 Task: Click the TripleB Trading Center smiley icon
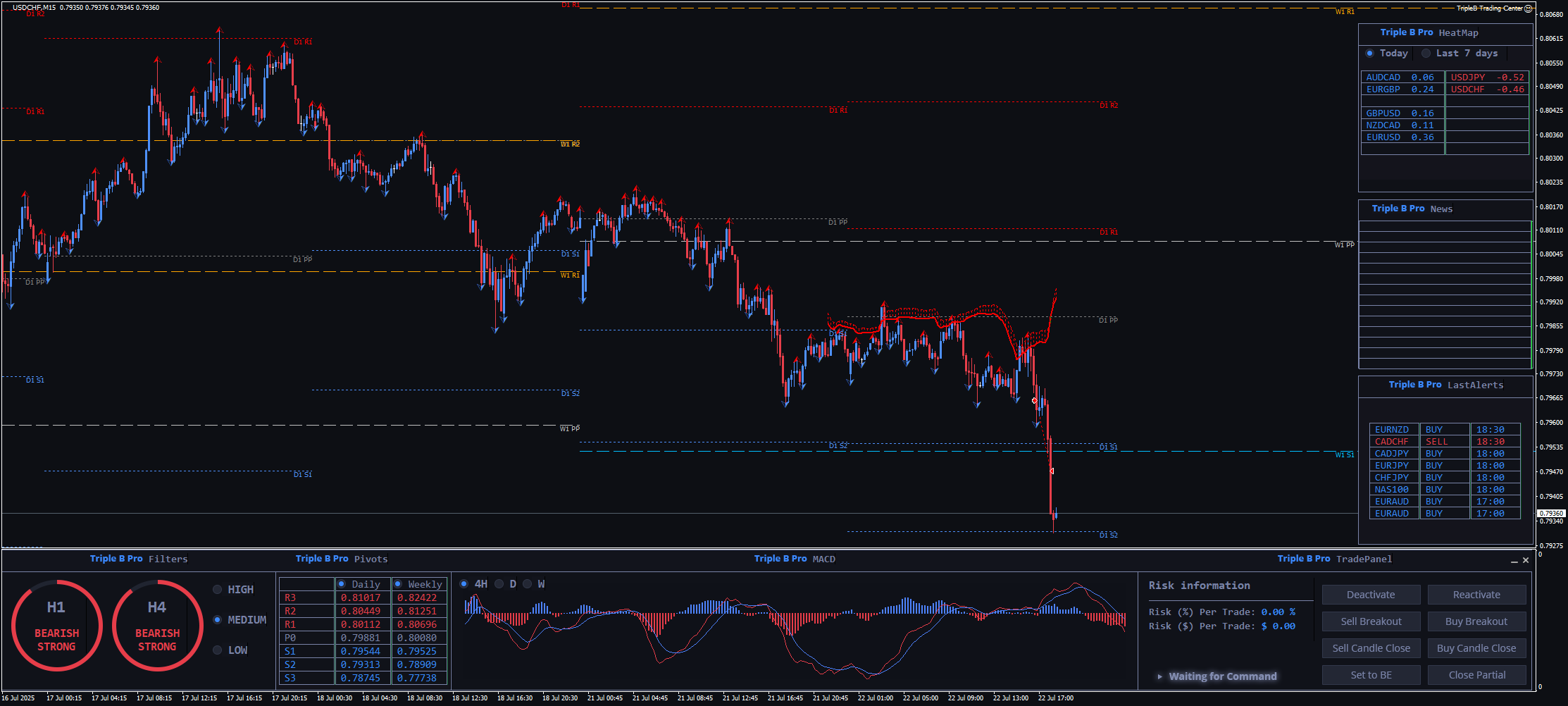pyautogui.click(x=1528, y=8)
